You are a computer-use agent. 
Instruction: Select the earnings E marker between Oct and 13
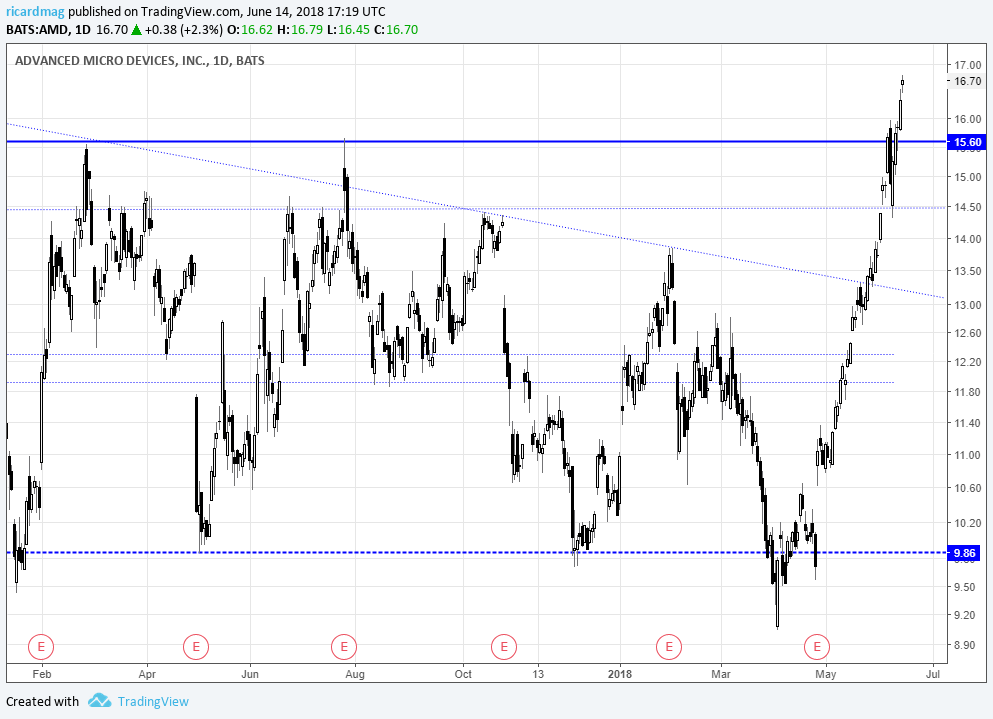pos(504,647)
